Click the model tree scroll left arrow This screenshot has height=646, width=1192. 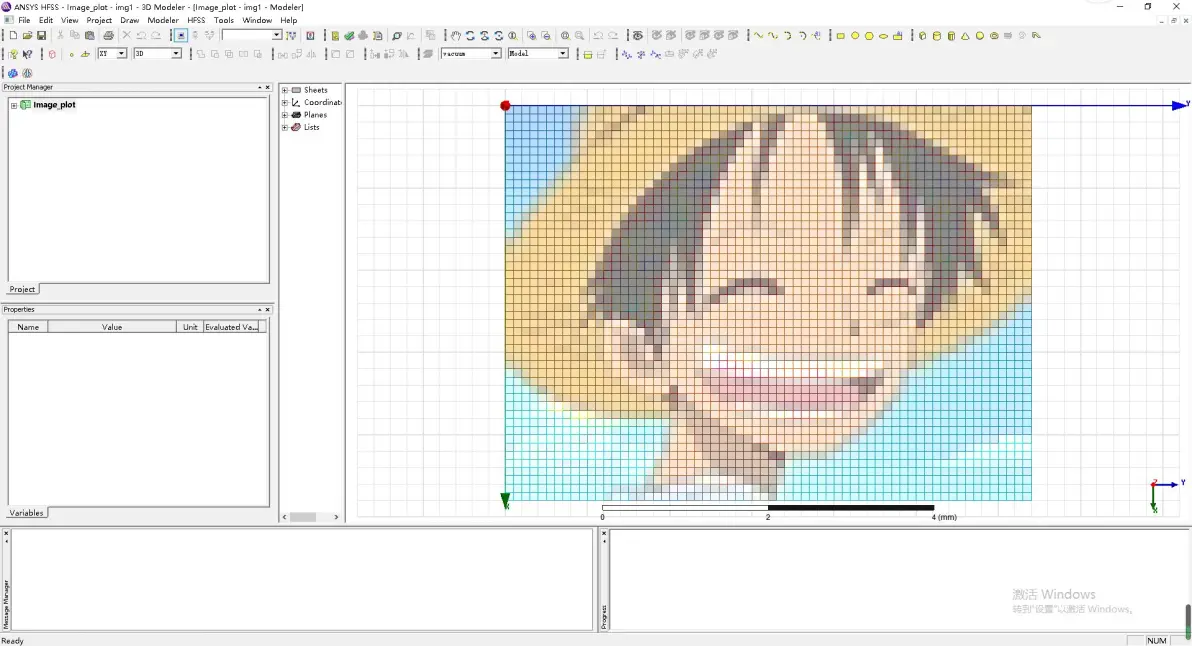(284, 517)
